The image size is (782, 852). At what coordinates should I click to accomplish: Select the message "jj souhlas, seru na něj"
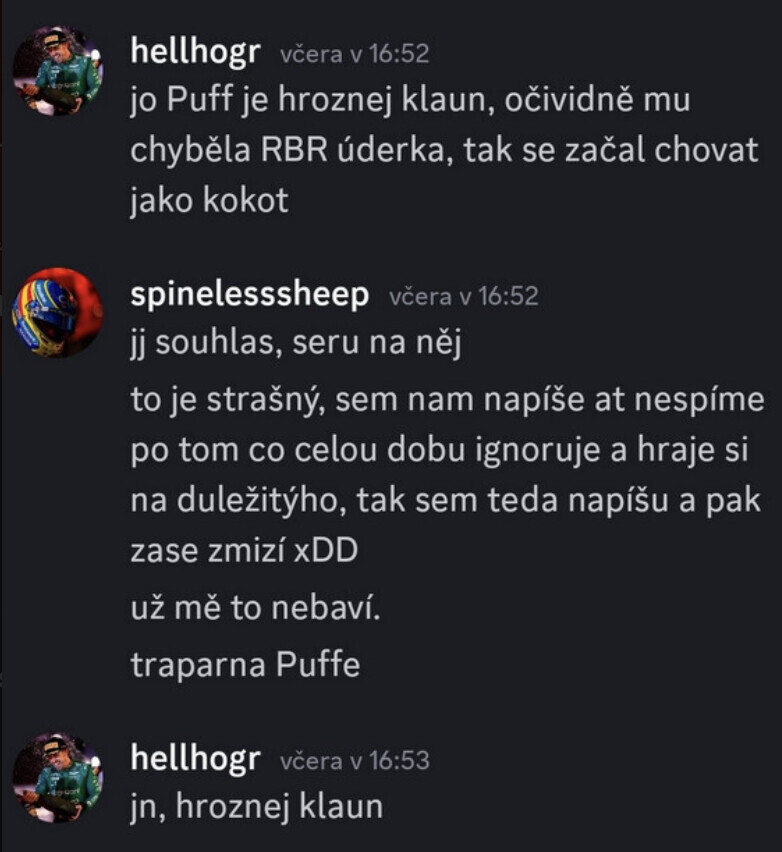[300, 343]
